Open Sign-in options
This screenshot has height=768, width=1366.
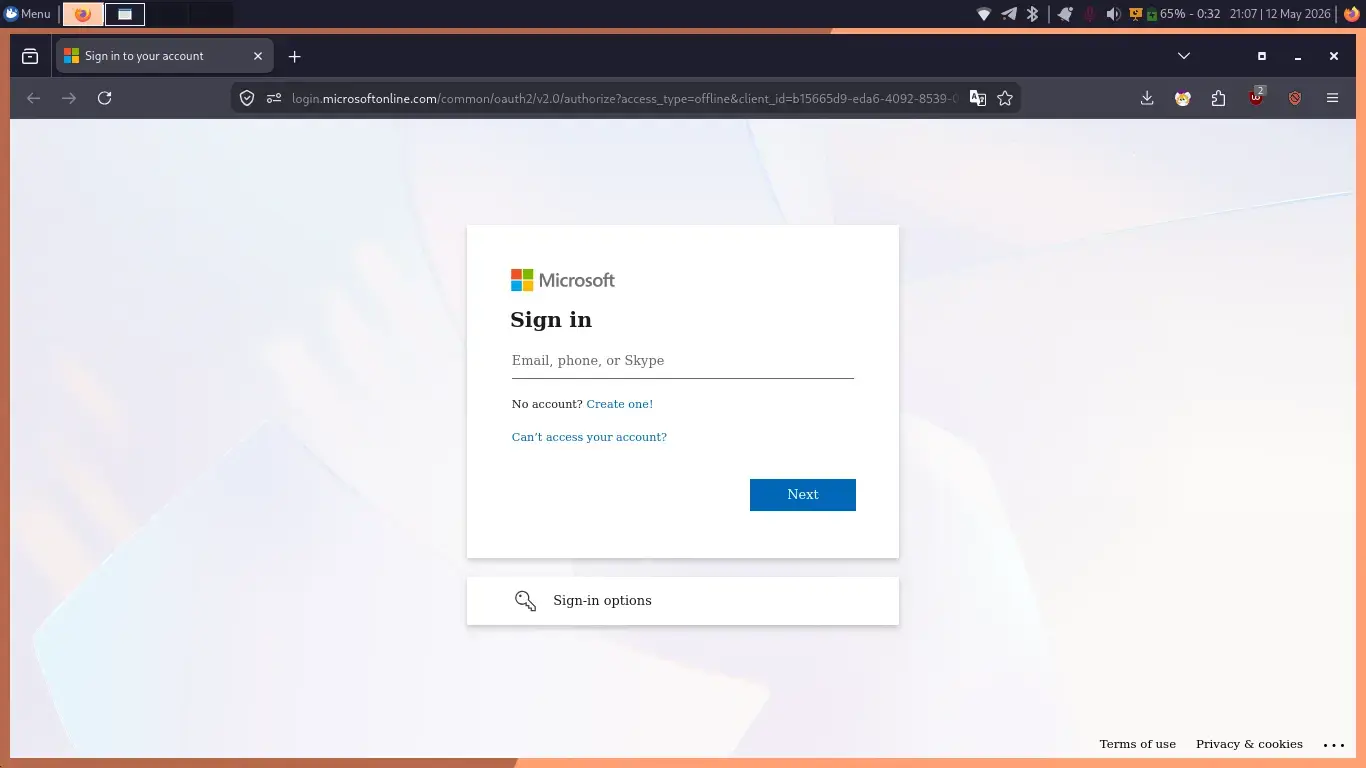pyautogui.click(x=683, y=601)
